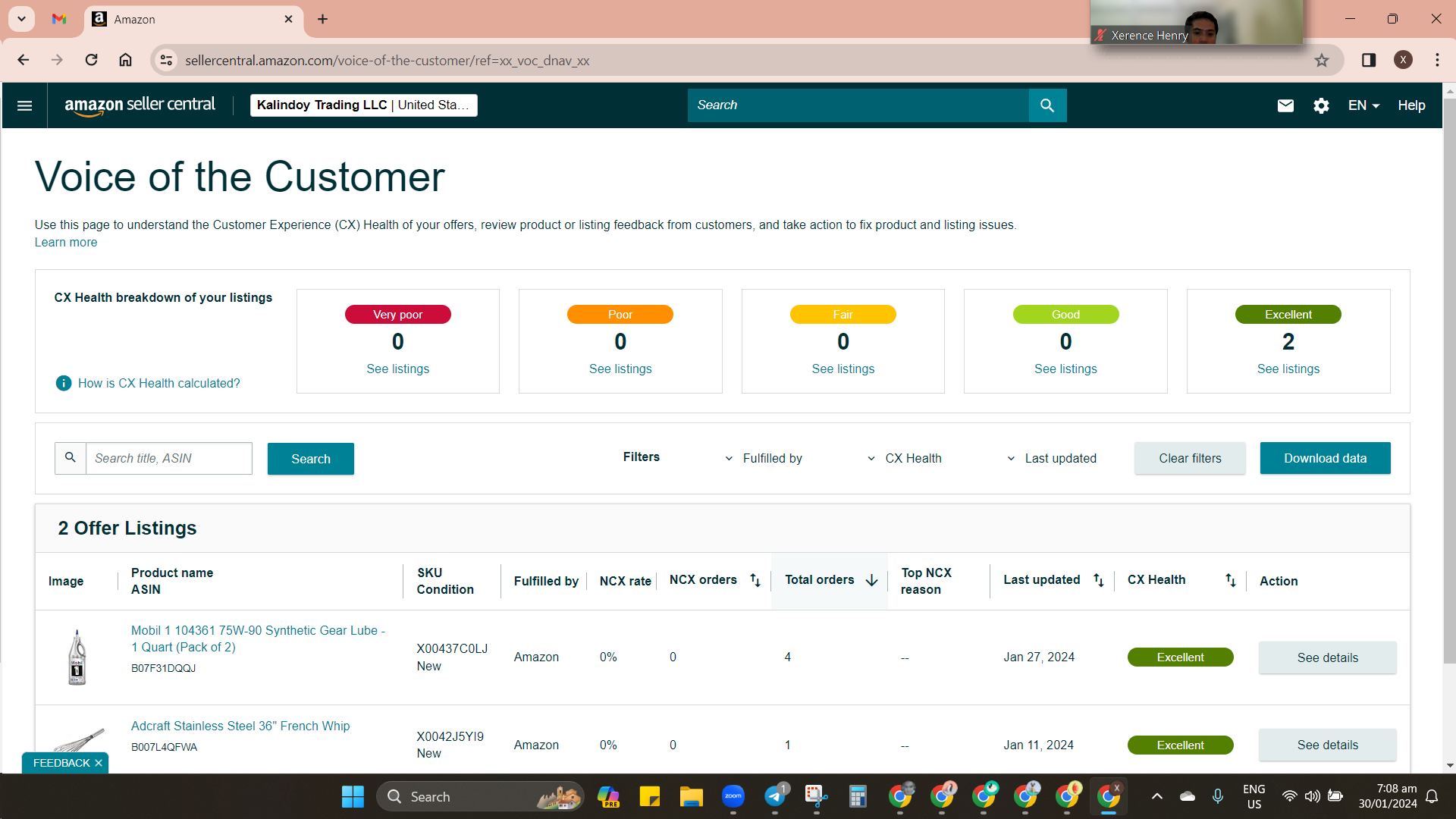
Task: Sort by CX Health column arrows
Action: coord(1231,580)
